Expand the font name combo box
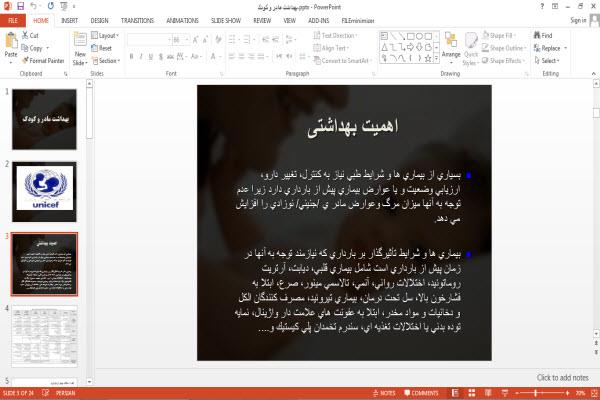 point(169,39)
